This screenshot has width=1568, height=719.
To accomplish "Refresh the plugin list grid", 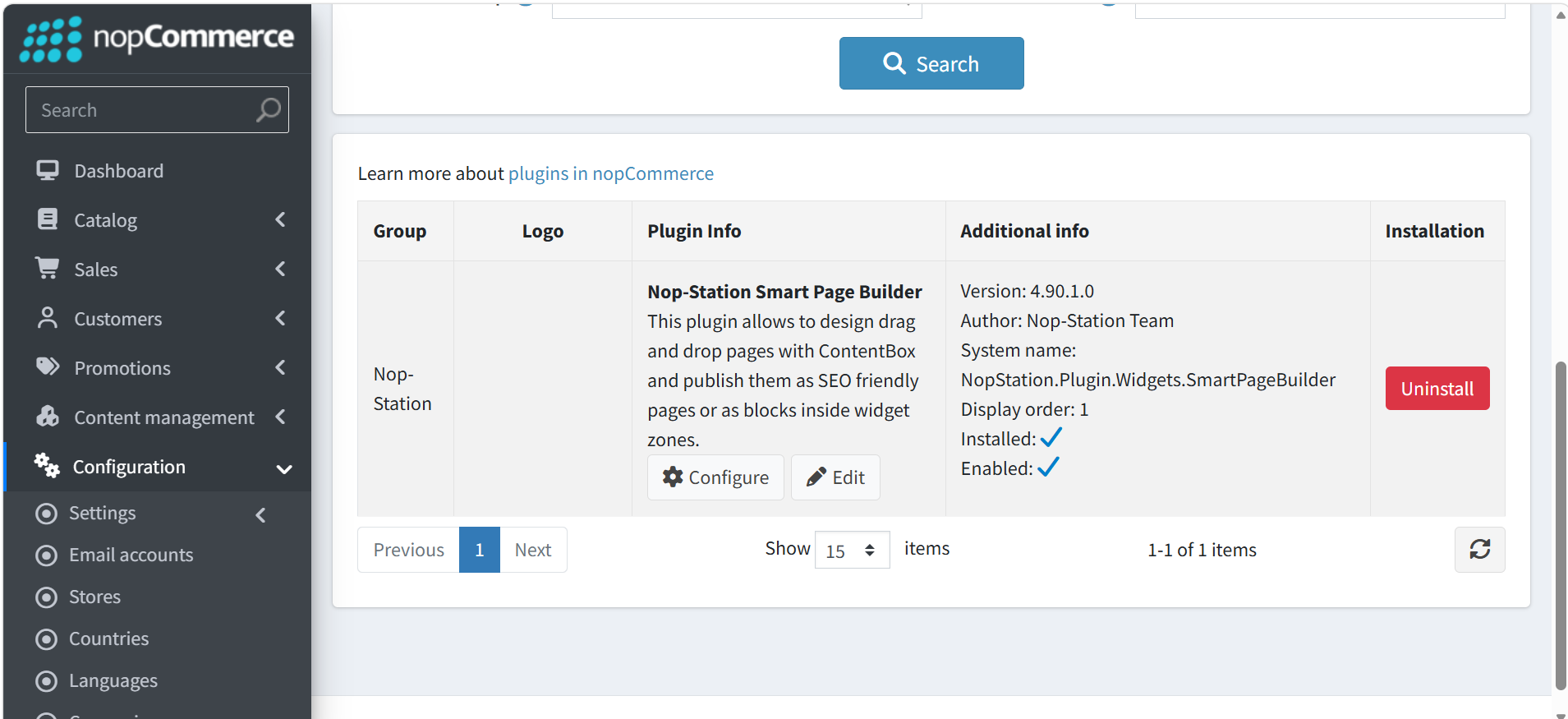I will tap(1479, 549).
